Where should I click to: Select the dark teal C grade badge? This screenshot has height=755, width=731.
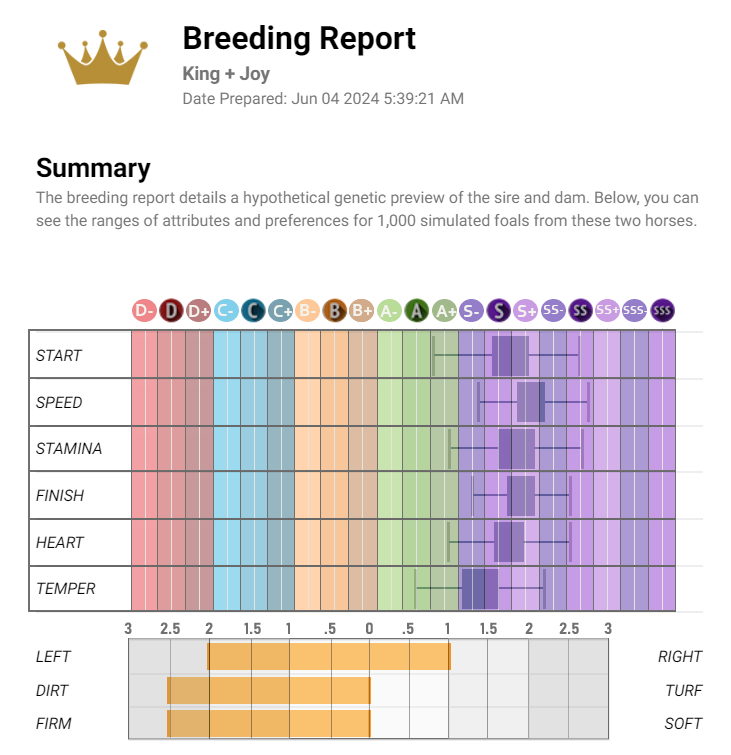point(253,311)
